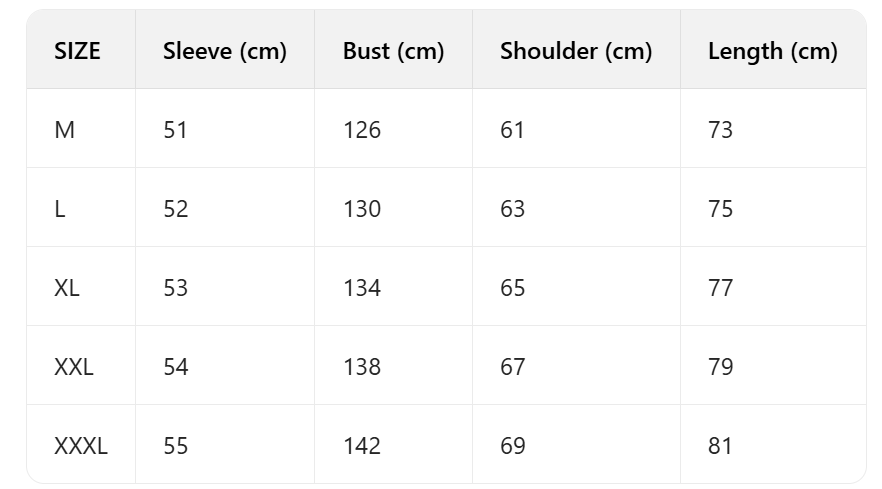The image size is (882, 489).
Task: Click sleeve value 54 for size XXL
Action: [175, 367]
